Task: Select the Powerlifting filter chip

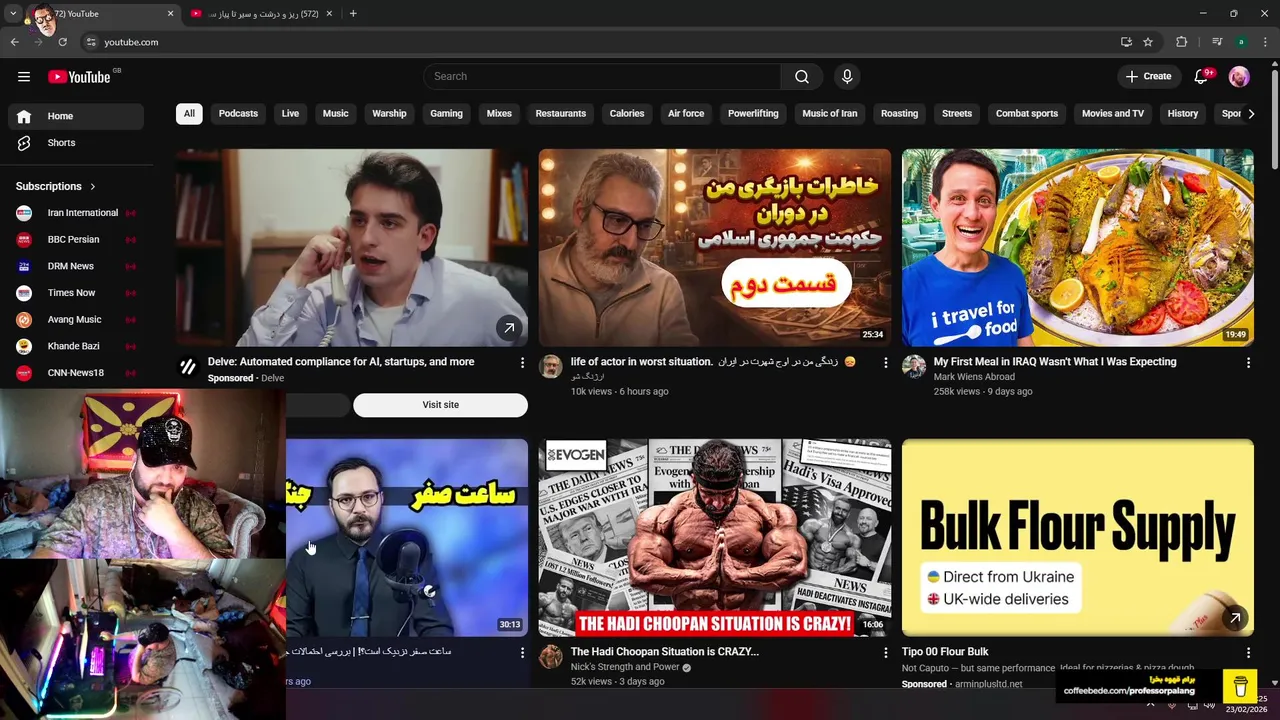Action: [753, 114]
